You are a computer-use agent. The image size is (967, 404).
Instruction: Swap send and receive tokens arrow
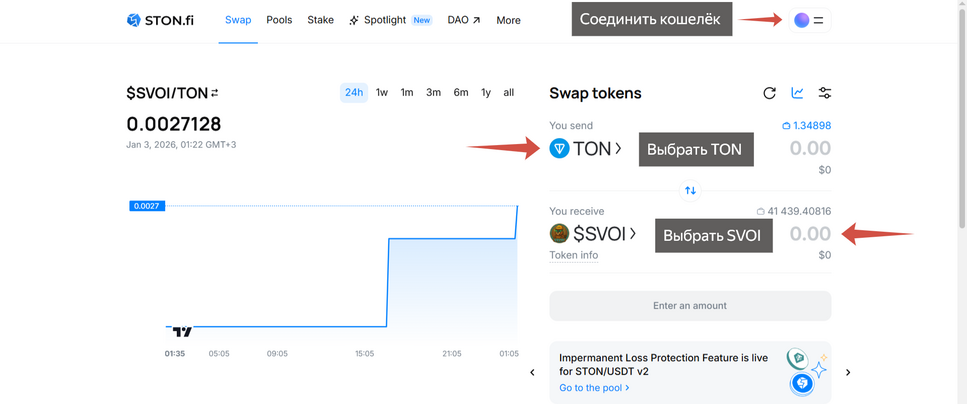click(x=690, y=190)
